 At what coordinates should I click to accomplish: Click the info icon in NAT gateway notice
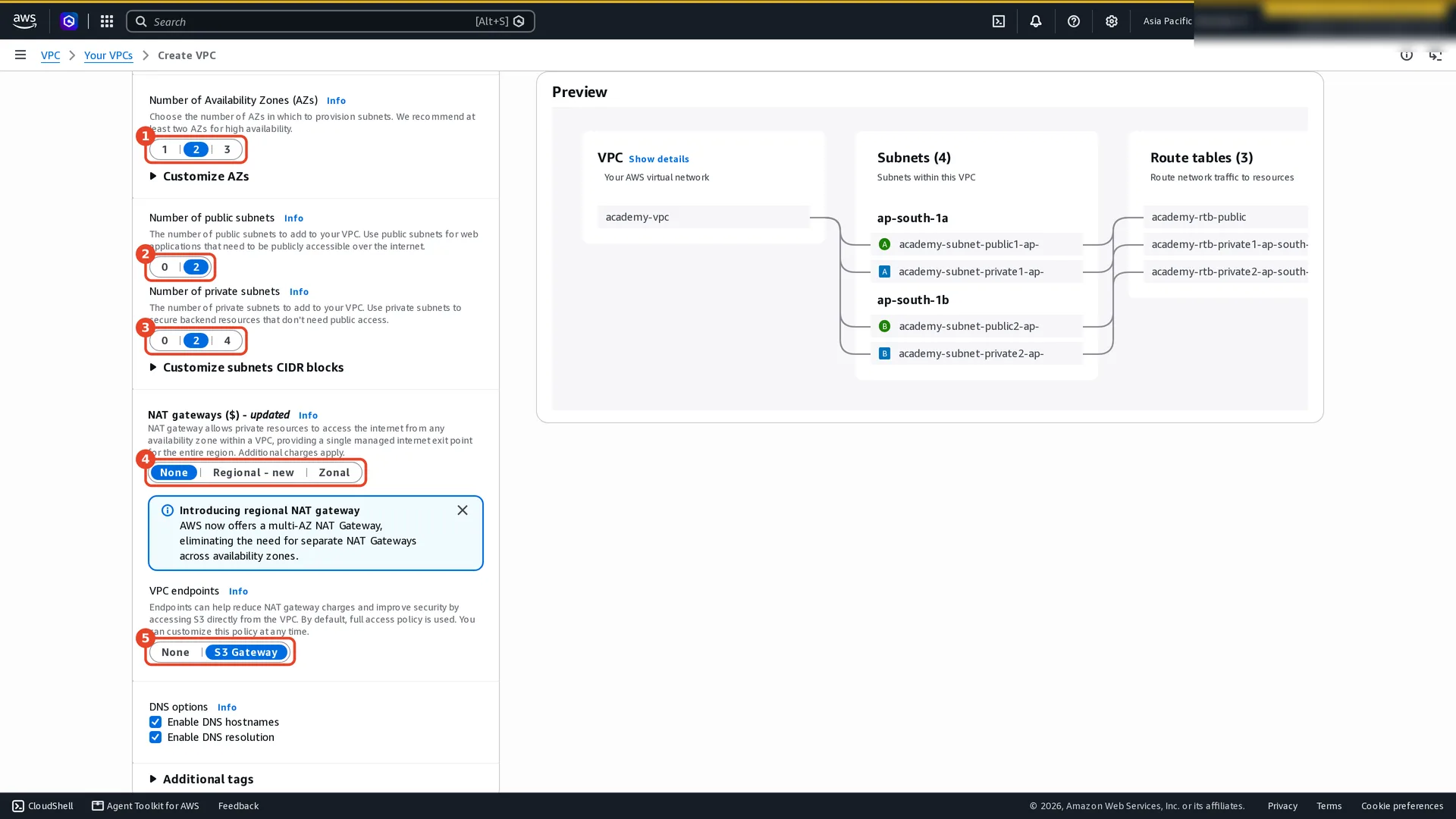point(168,510)
